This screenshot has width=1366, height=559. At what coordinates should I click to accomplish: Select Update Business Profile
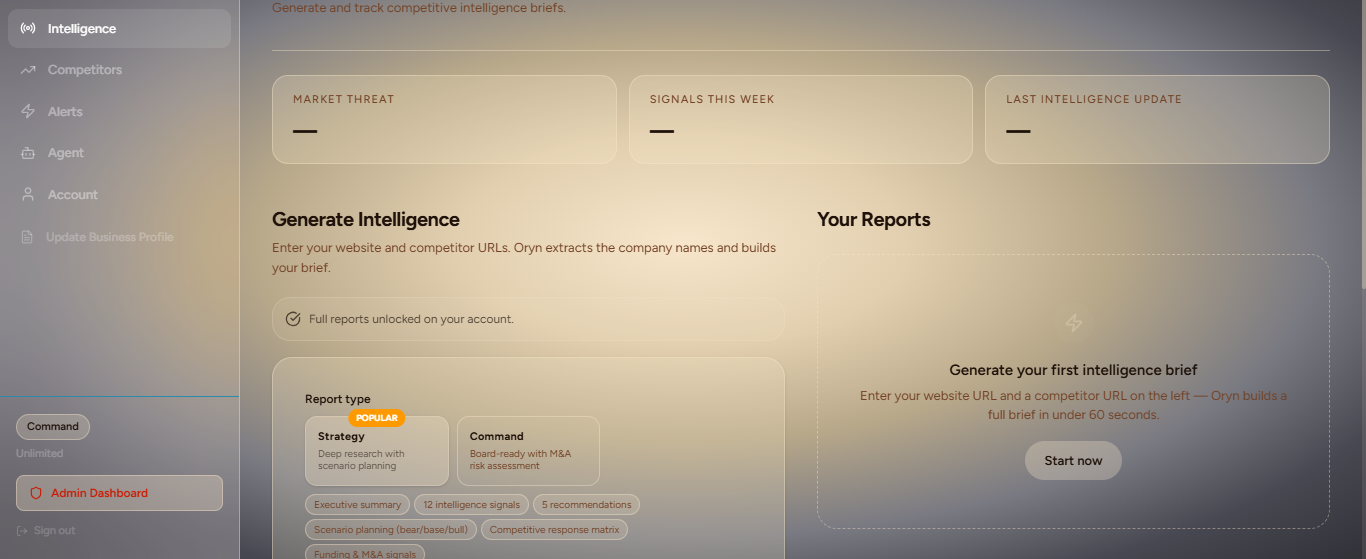119,237
